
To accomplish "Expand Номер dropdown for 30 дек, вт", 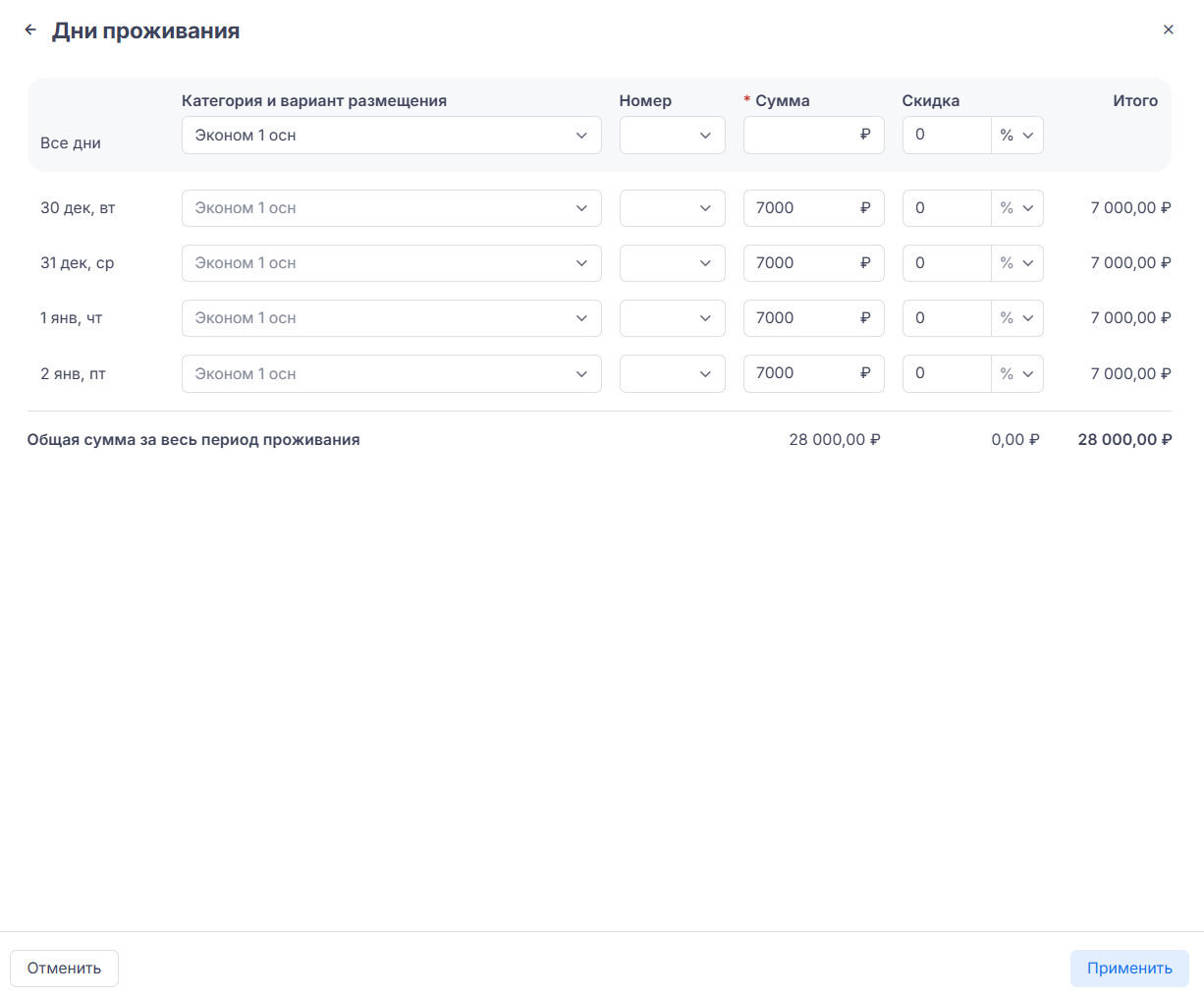I will pos(672,208).
